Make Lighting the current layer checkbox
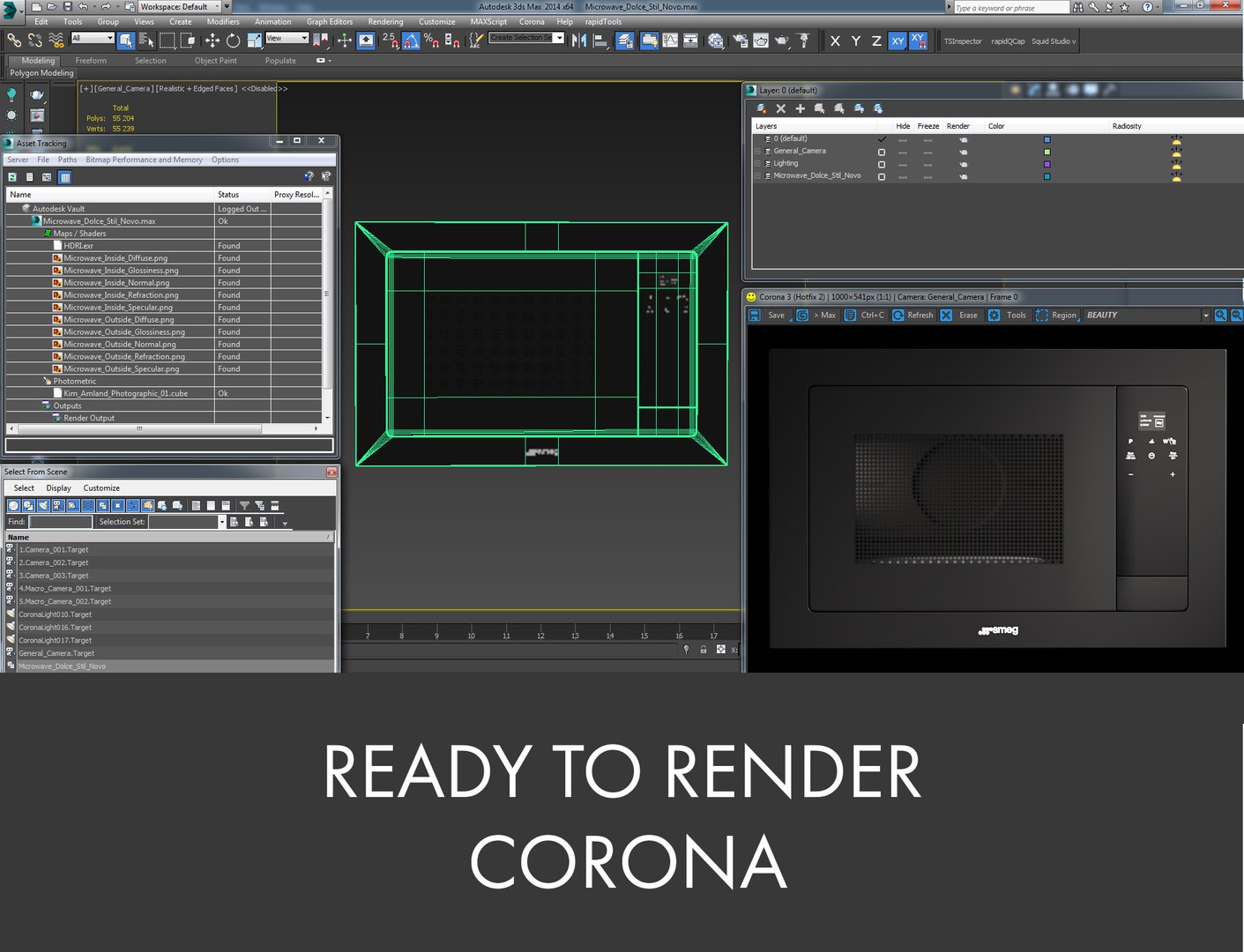The width and height of the screenshot is (1244, 952). (x=882, y=164)
